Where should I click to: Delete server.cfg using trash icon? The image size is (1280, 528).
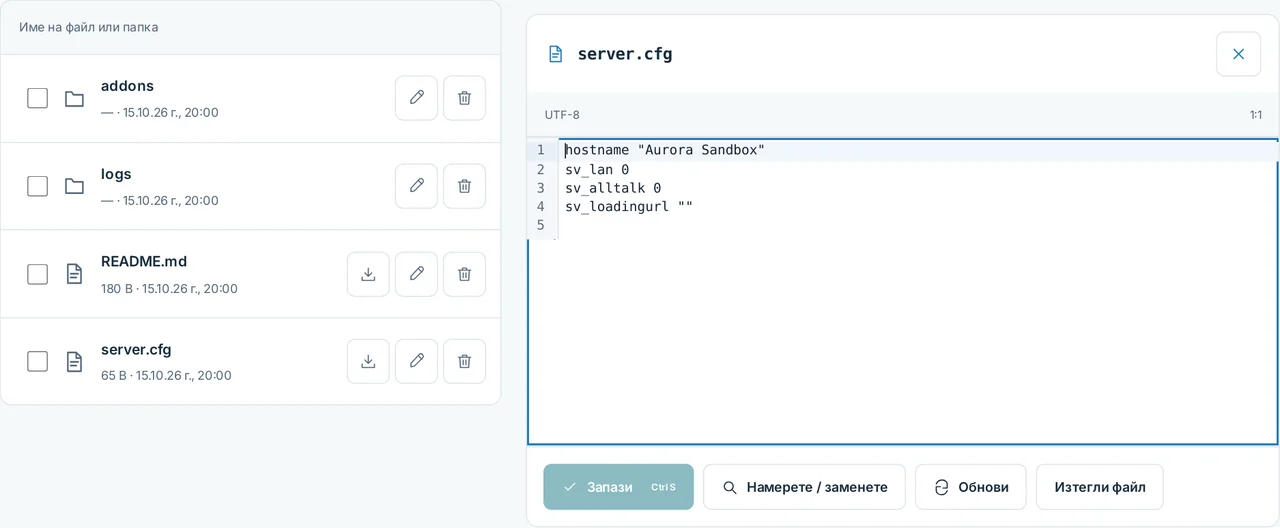click(464, 361)
